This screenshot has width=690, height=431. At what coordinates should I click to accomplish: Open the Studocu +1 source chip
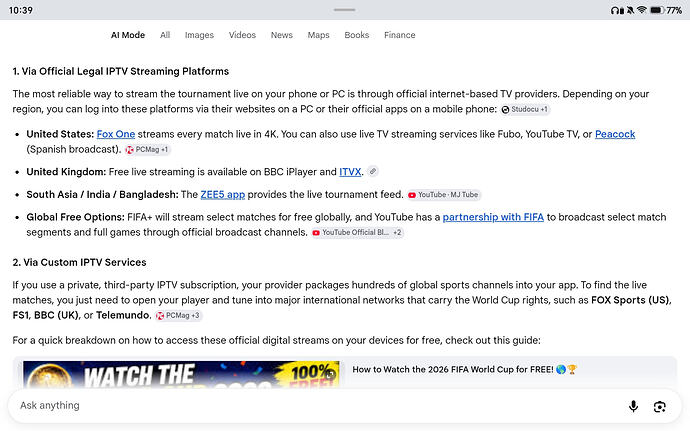tap(525, 109)
